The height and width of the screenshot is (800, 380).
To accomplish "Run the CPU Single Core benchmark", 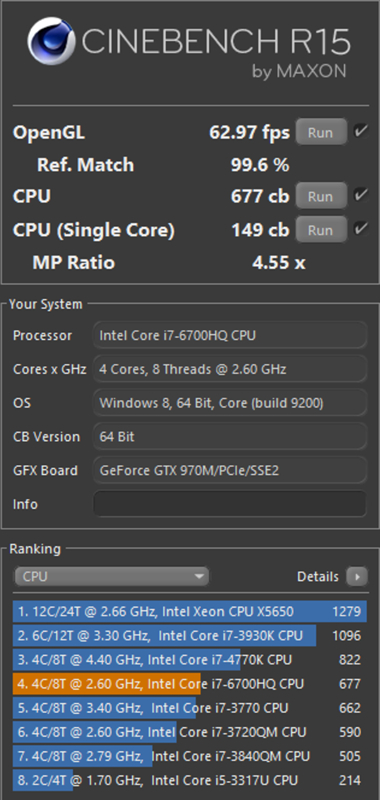I will pos(321,230).
